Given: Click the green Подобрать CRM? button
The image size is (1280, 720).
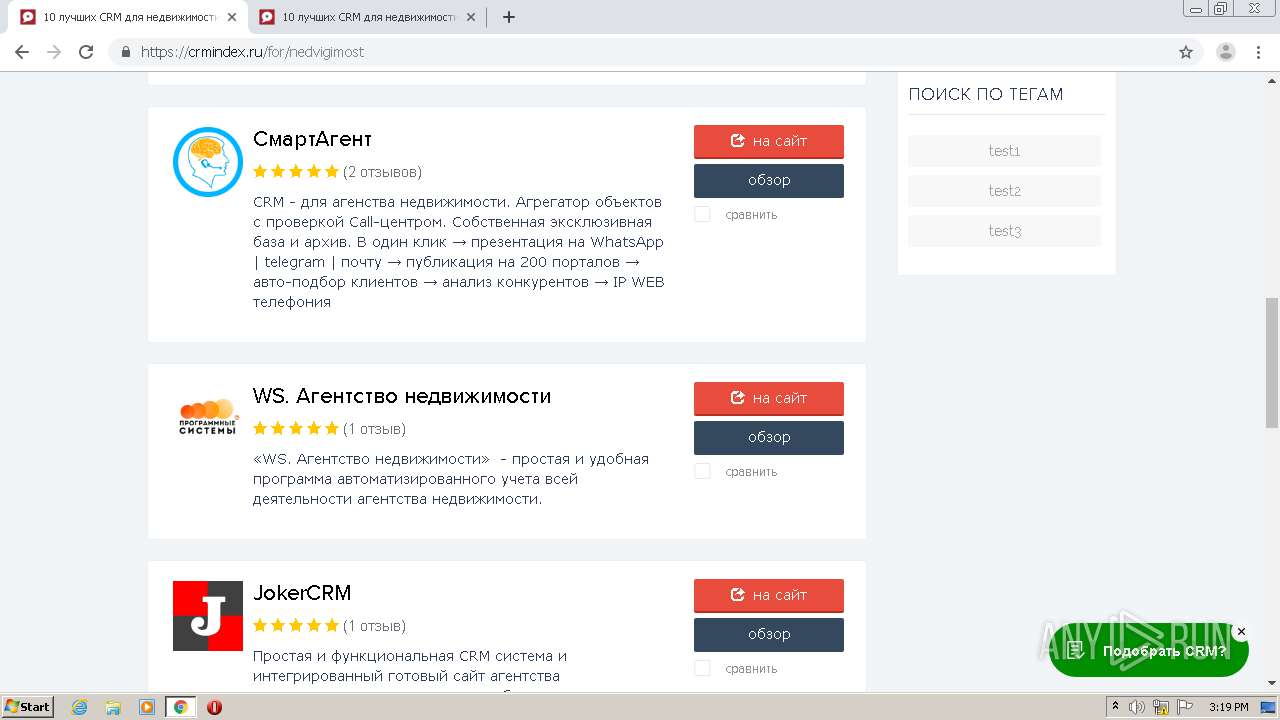Looking at the screenshot, I should [1149, 651].
